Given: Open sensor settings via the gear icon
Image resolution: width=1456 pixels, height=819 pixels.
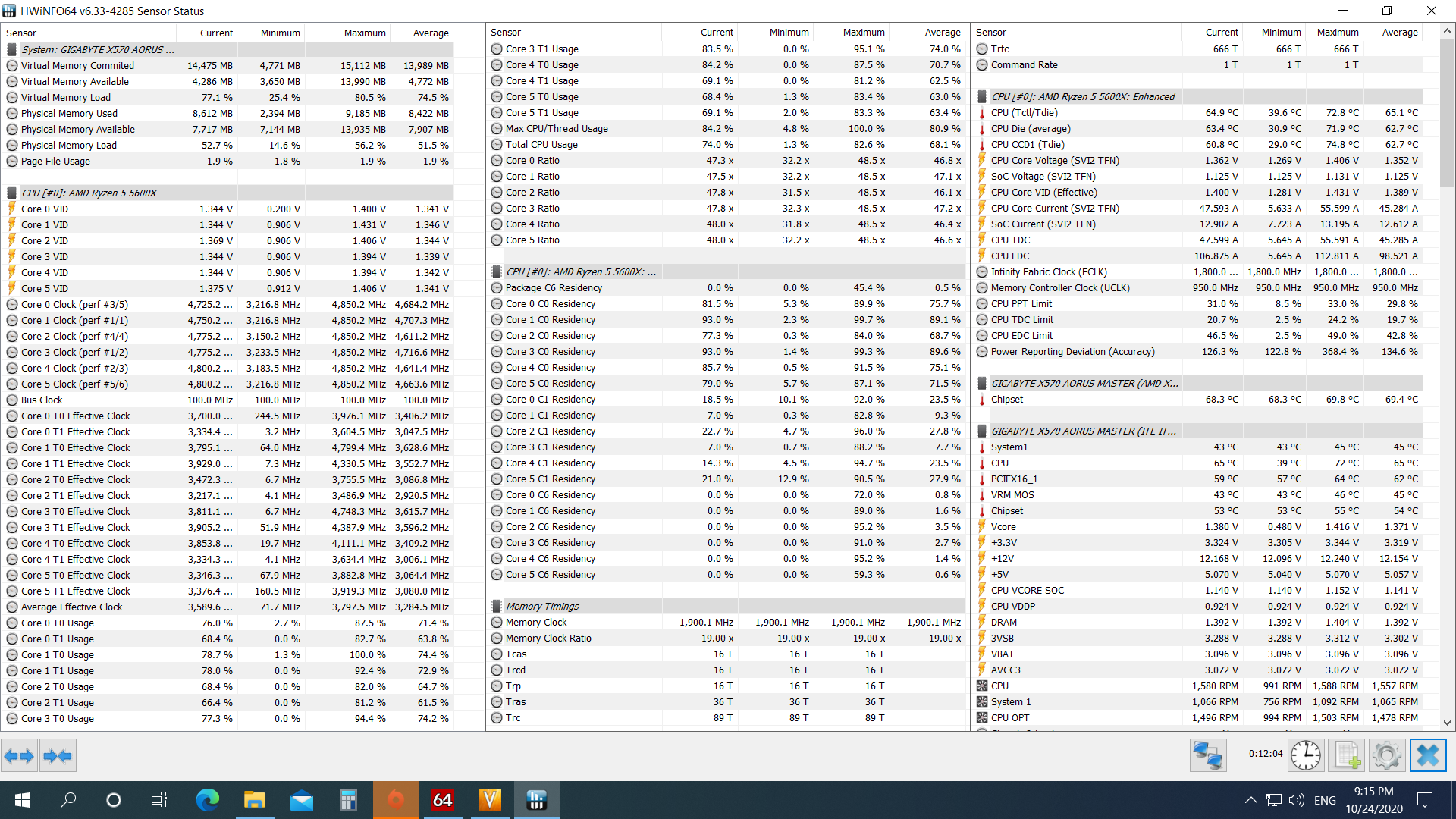Looking at the screenshot, I should point(1387,755).
